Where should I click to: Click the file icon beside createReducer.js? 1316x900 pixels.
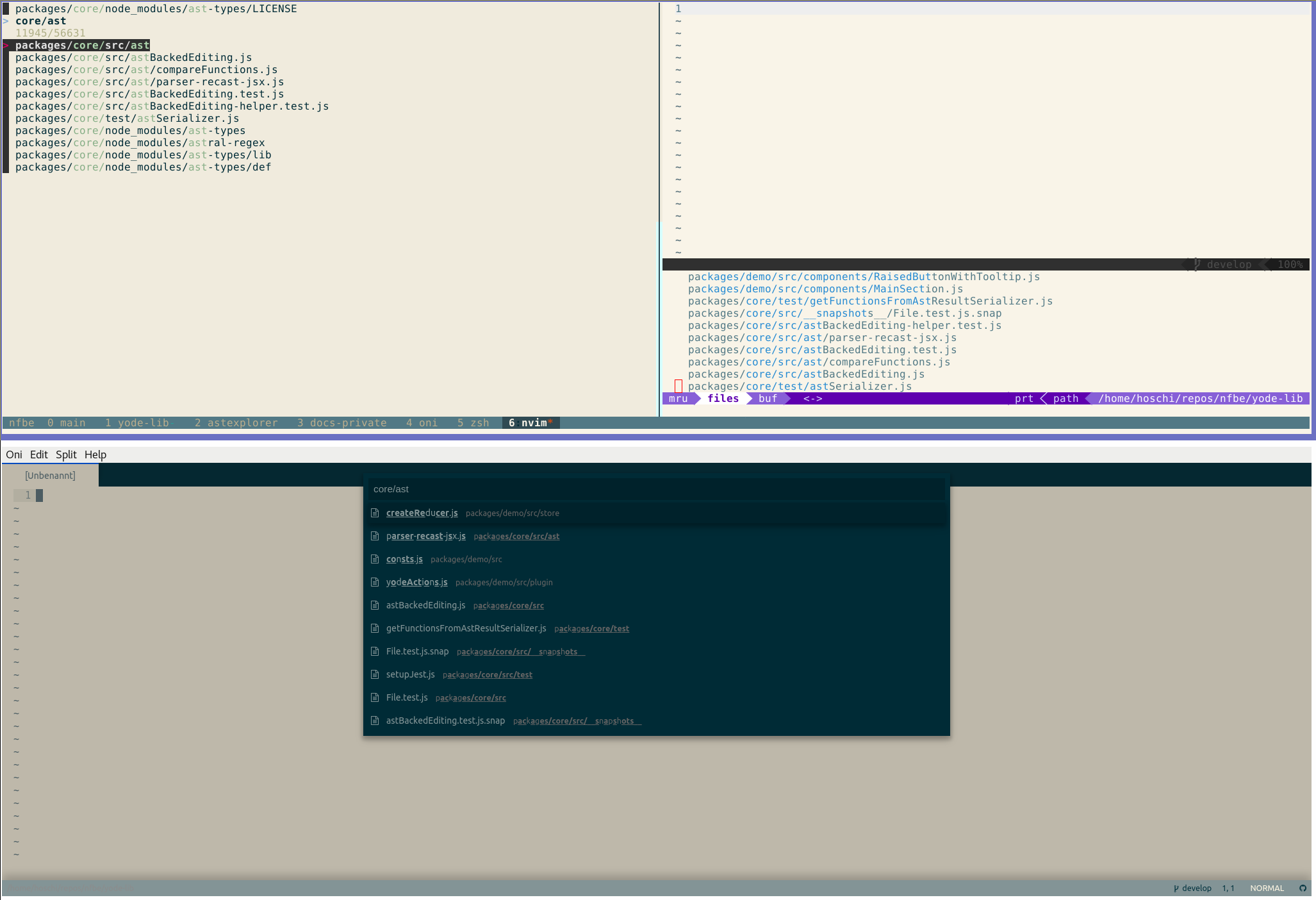[375, 513]
